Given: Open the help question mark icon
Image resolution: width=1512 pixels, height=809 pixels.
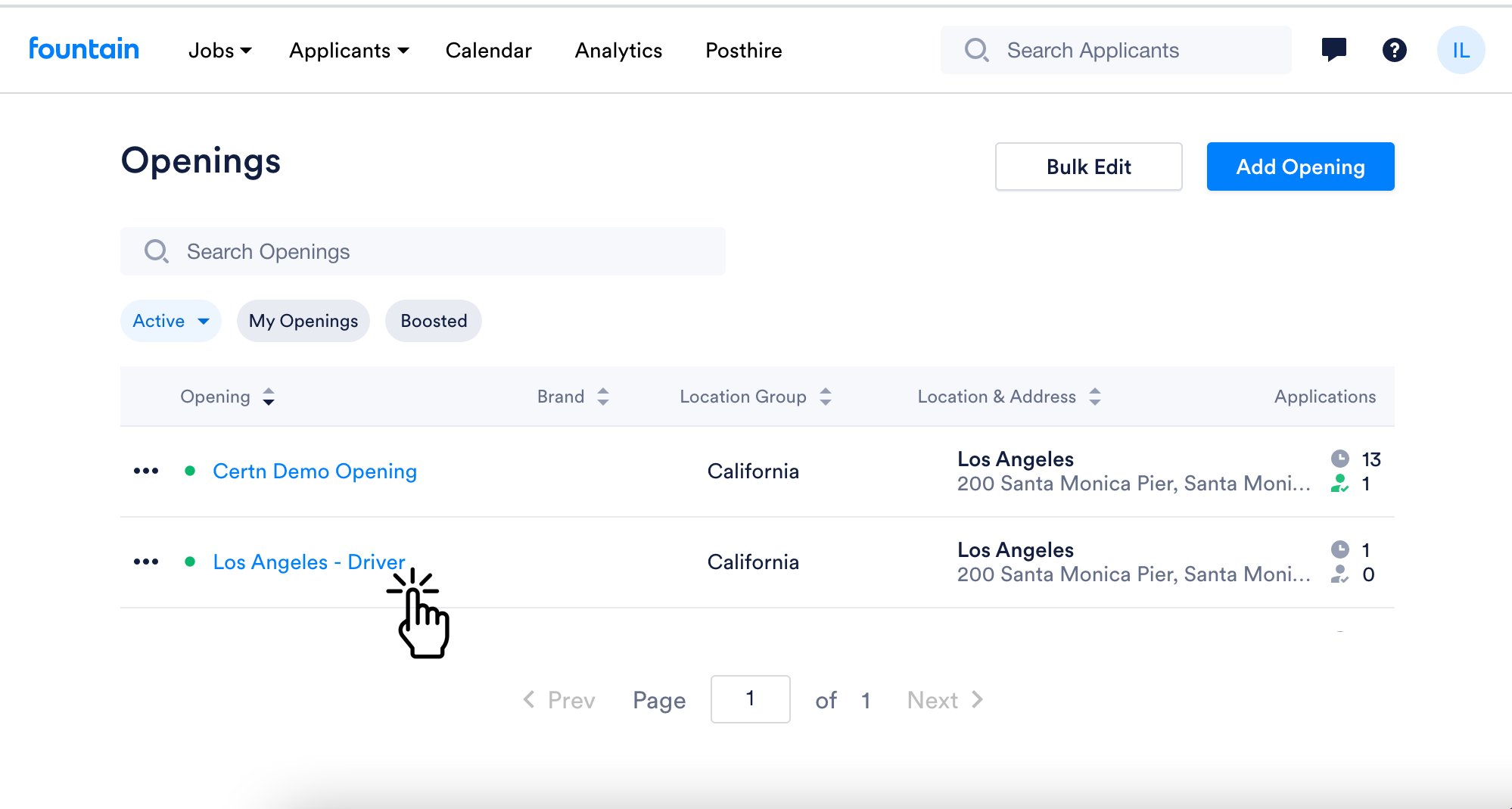Looking at the screenshot, I should (1394, 50).
